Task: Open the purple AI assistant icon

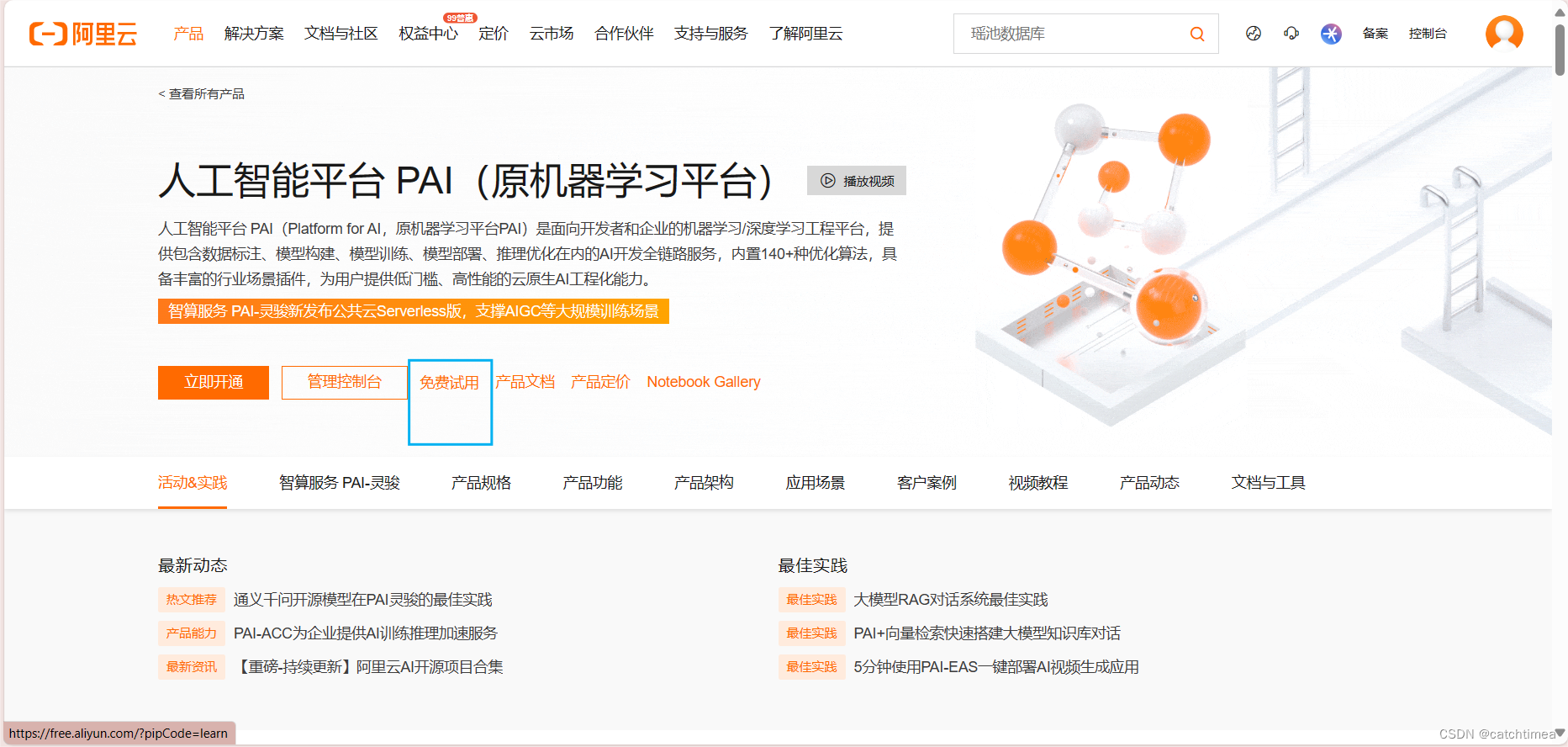Action: click(1331, 34)
